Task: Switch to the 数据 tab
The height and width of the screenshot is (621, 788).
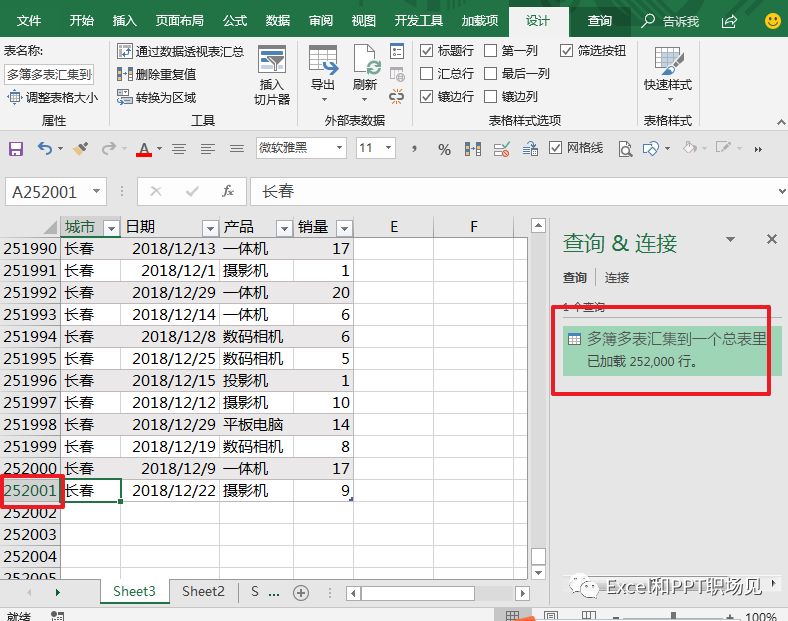Action: click(277, 21)
